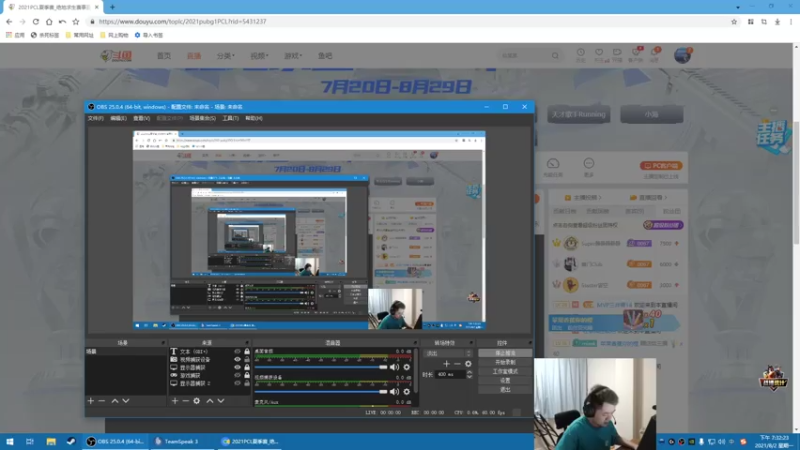800x450 pixels.
Task: Toggle visibility of the Text (GDI+) source
Action: [x=237, y=352]
